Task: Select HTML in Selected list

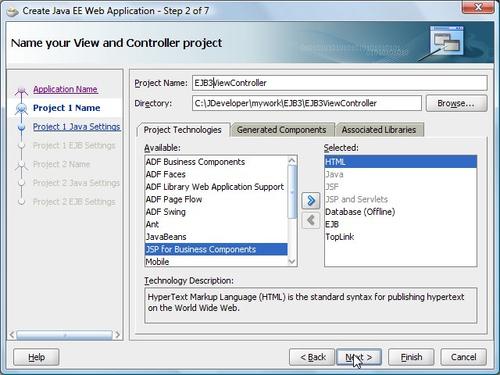Action: 400,162
